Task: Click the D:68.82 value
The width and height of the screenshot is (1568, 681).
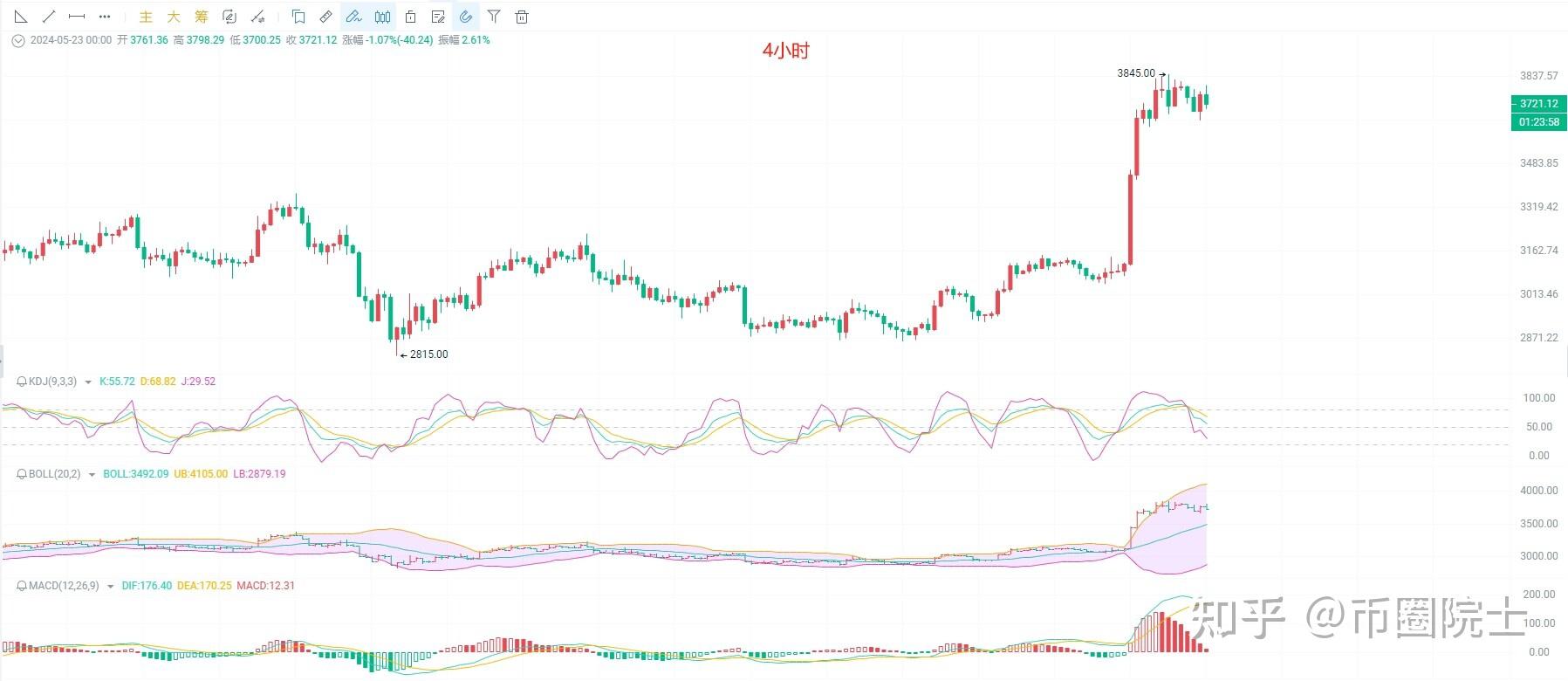Action: pyautogui.click(x=158, y=382)
